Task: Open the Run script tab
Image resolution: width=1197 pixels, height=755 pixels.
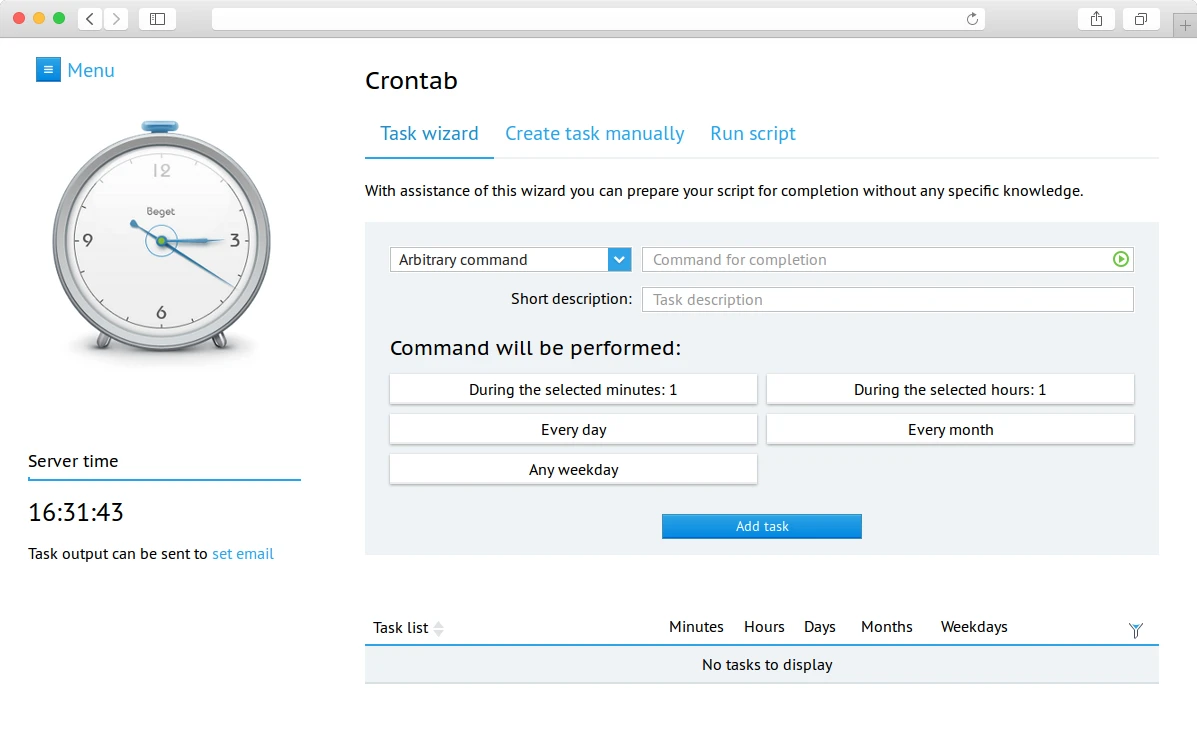Action: tap(752, 133)
